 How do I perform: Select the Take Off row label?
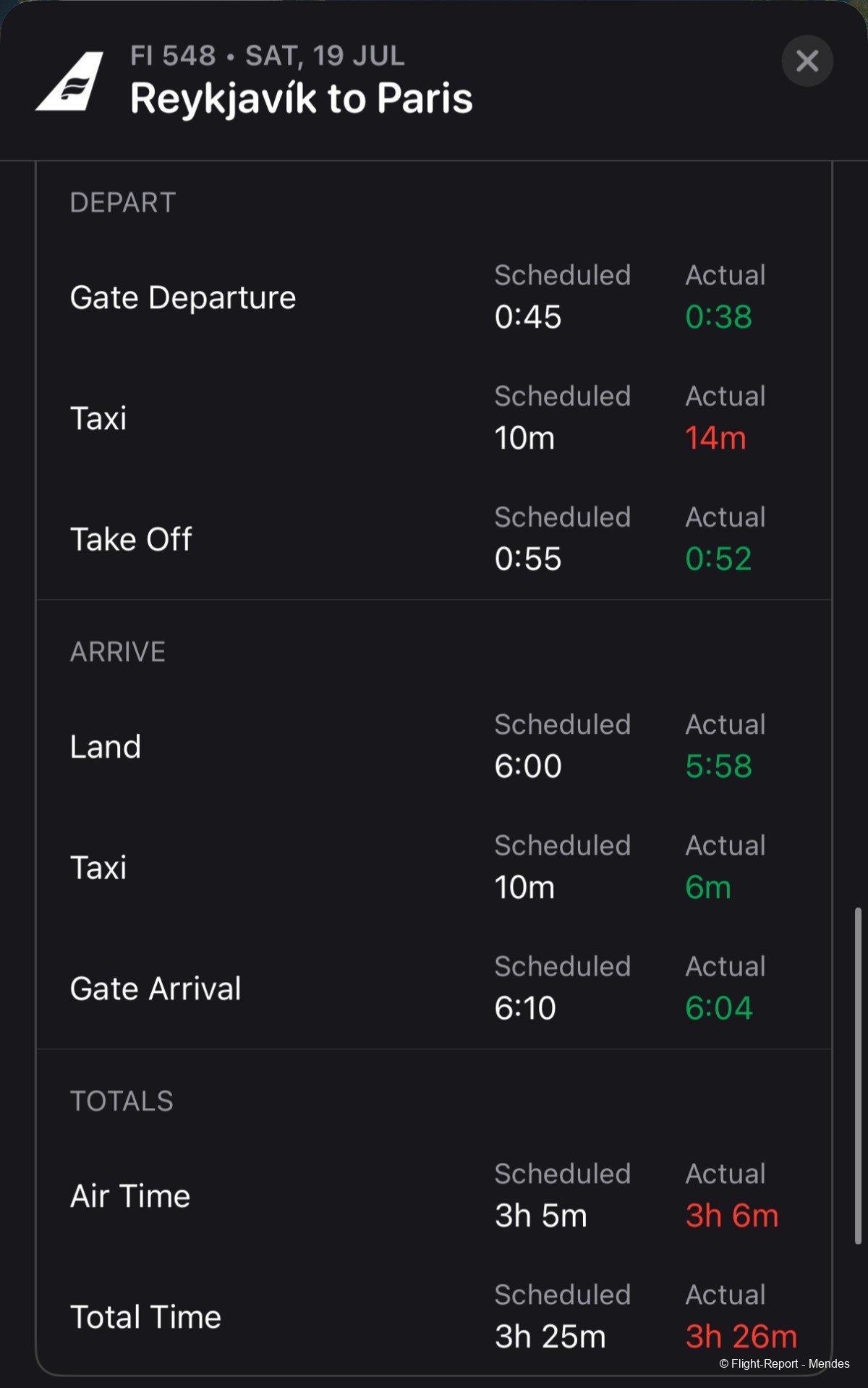tap(131, 539)
